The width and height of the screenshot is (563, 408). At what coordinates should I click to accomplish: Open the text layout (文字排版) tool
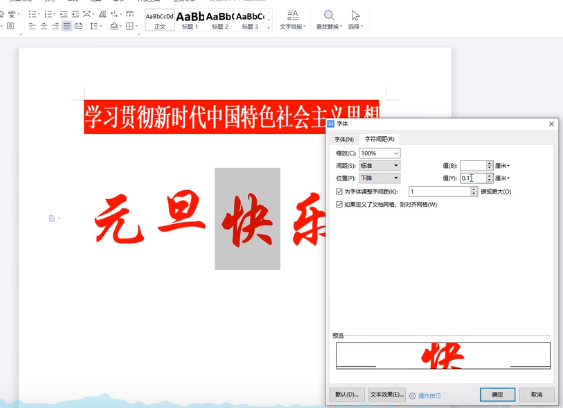[x=293, y=15]
